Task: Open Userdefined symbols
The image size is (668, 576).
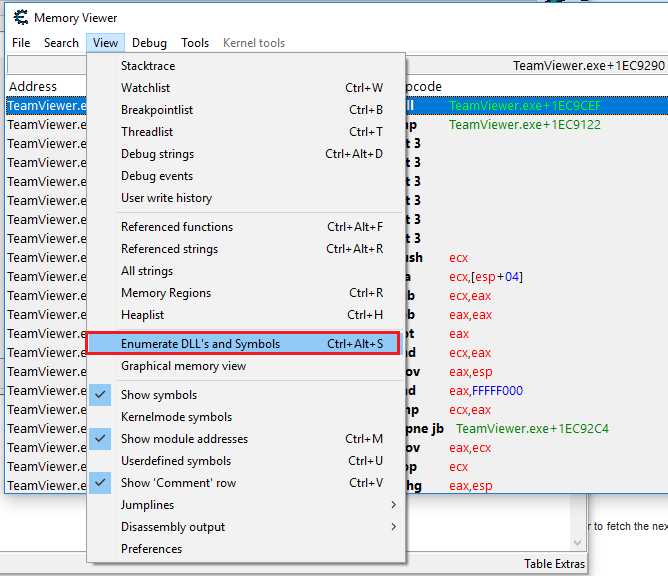Action: pyautogui.click(x=246, y=461)
